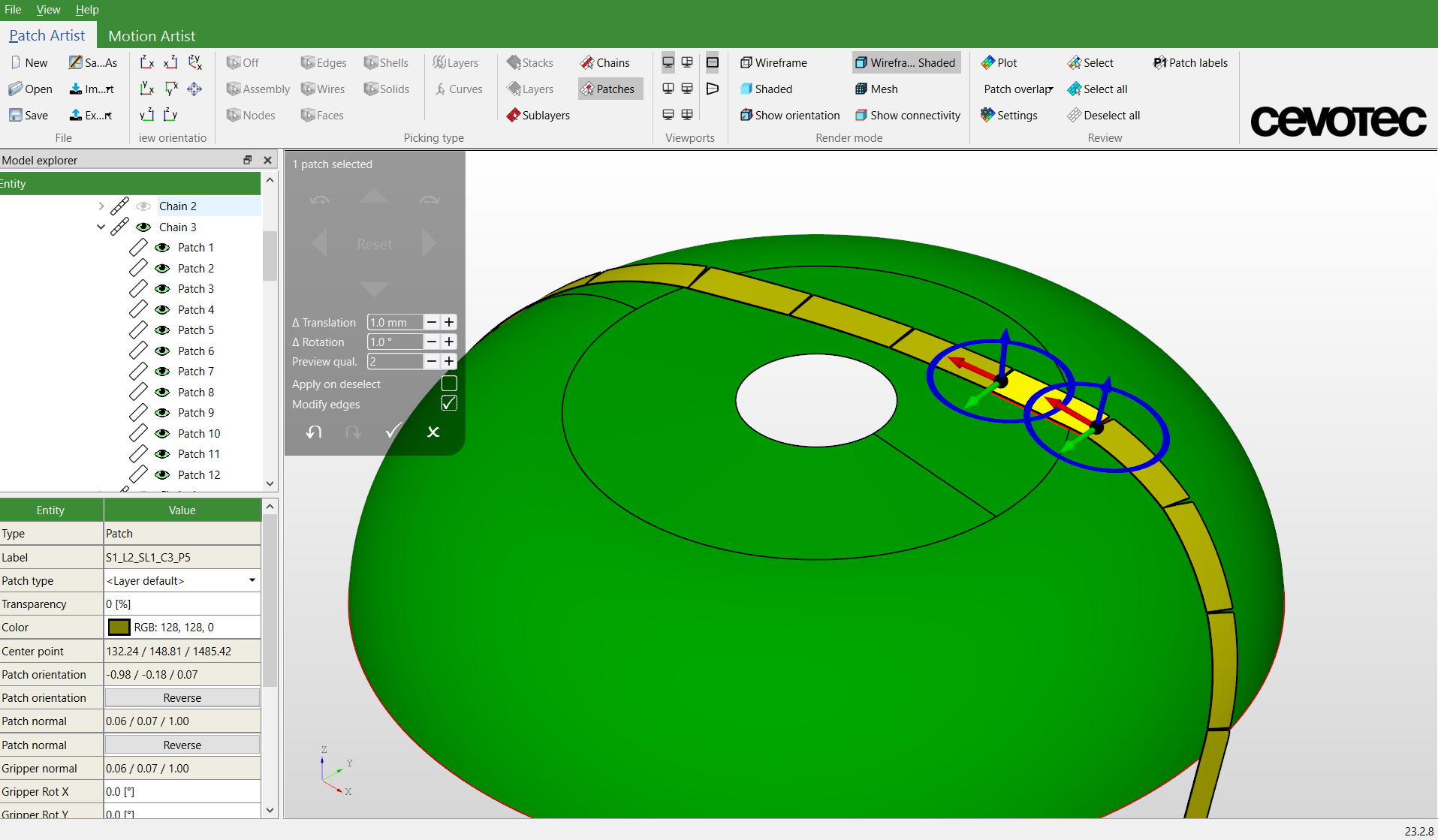Image resolution: width=1438 pixels, height=840 pixels.
Task: Click the olive color swatch
Action: point(119,628)
